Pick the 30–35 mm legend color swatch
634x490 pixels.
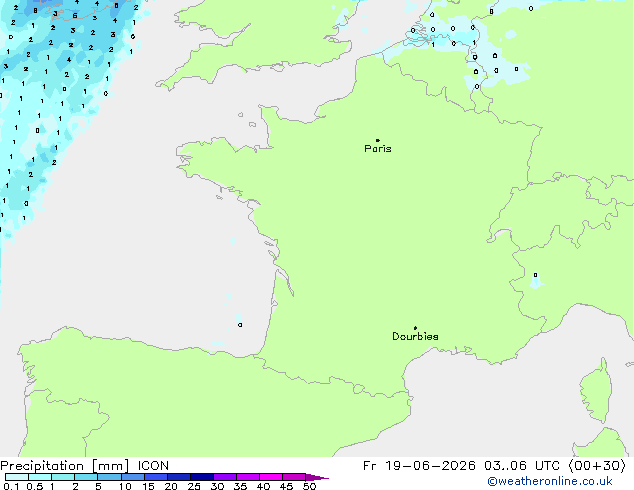[225, 477]
